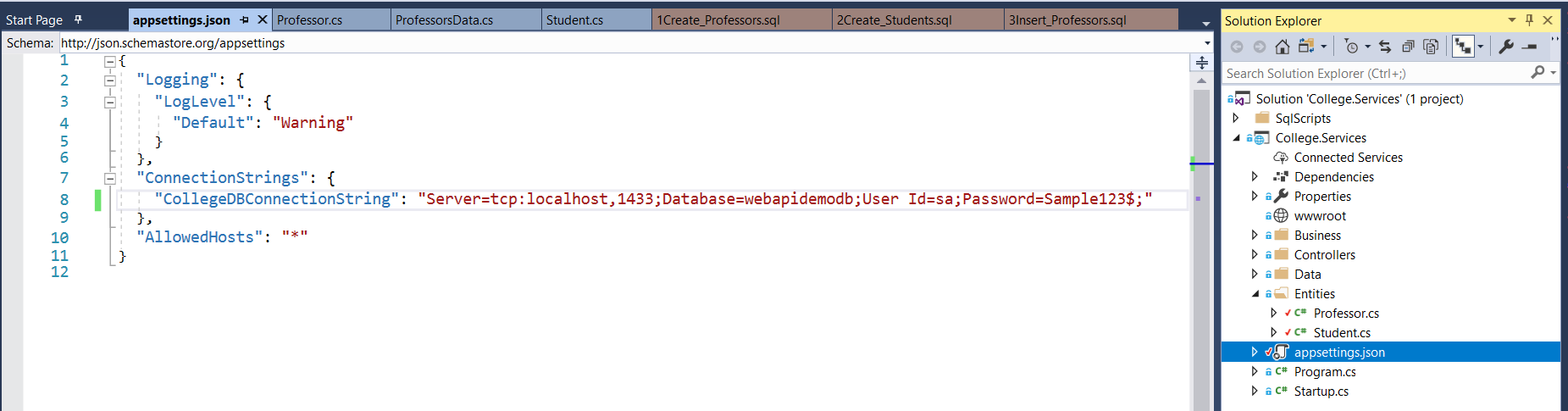Click the Solution Explorer Home icon
The width and height of the screenshot is (1568, 411).
click(x=1283, y=47)
